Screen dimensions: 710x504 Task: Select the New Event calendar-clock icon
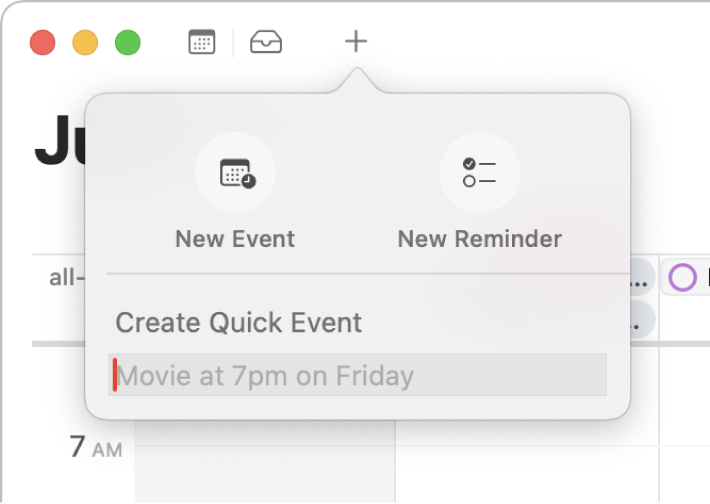pos(235,173)
